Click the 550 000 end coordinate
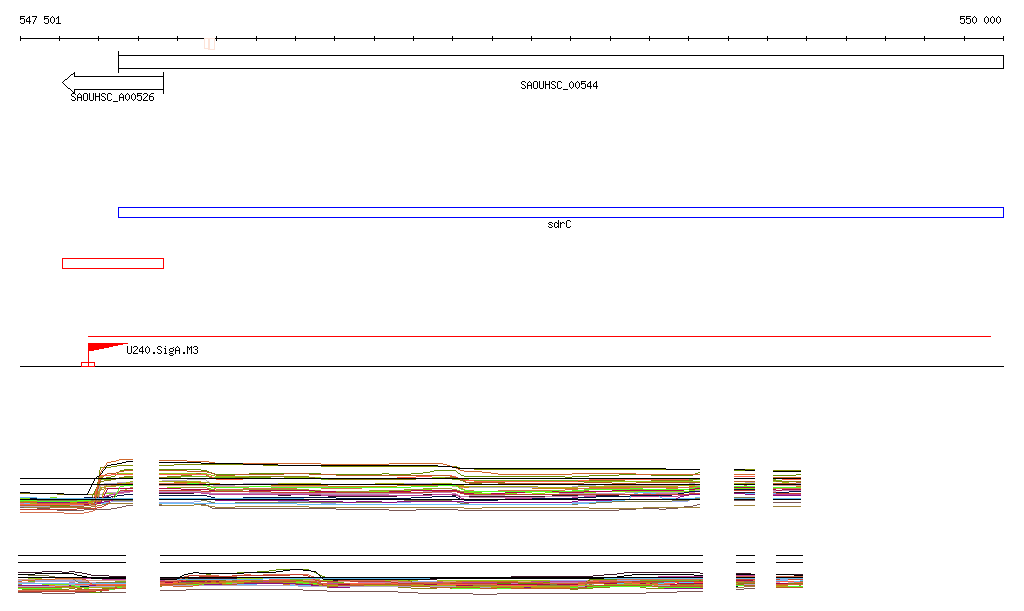The height and width of the screenshot is (611, 1024). click(980, 20)
